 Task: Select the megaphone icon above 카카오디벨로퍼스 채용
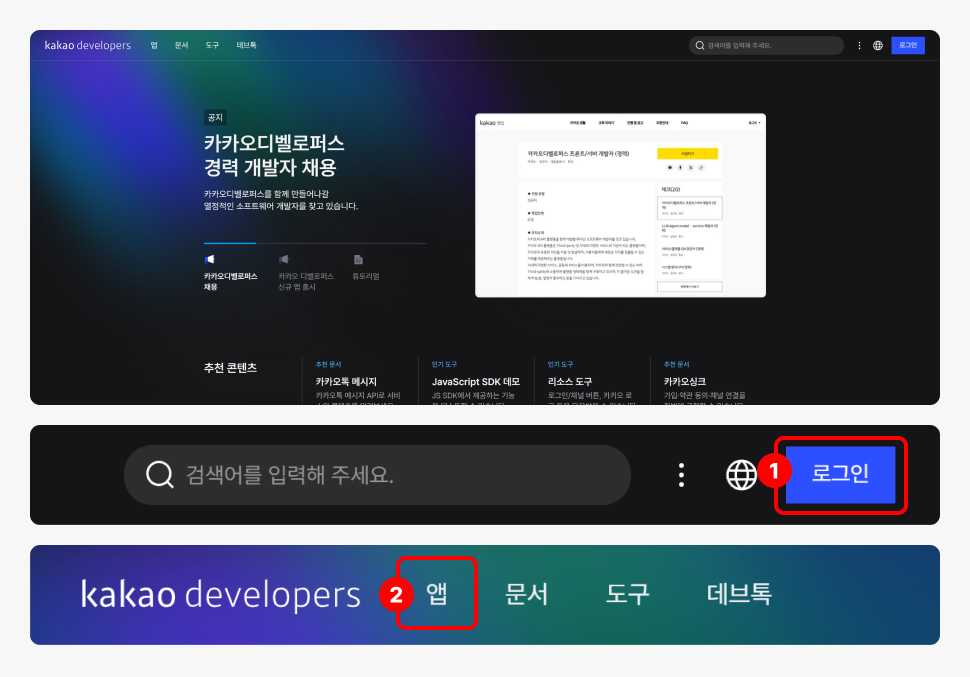[209, 260]
